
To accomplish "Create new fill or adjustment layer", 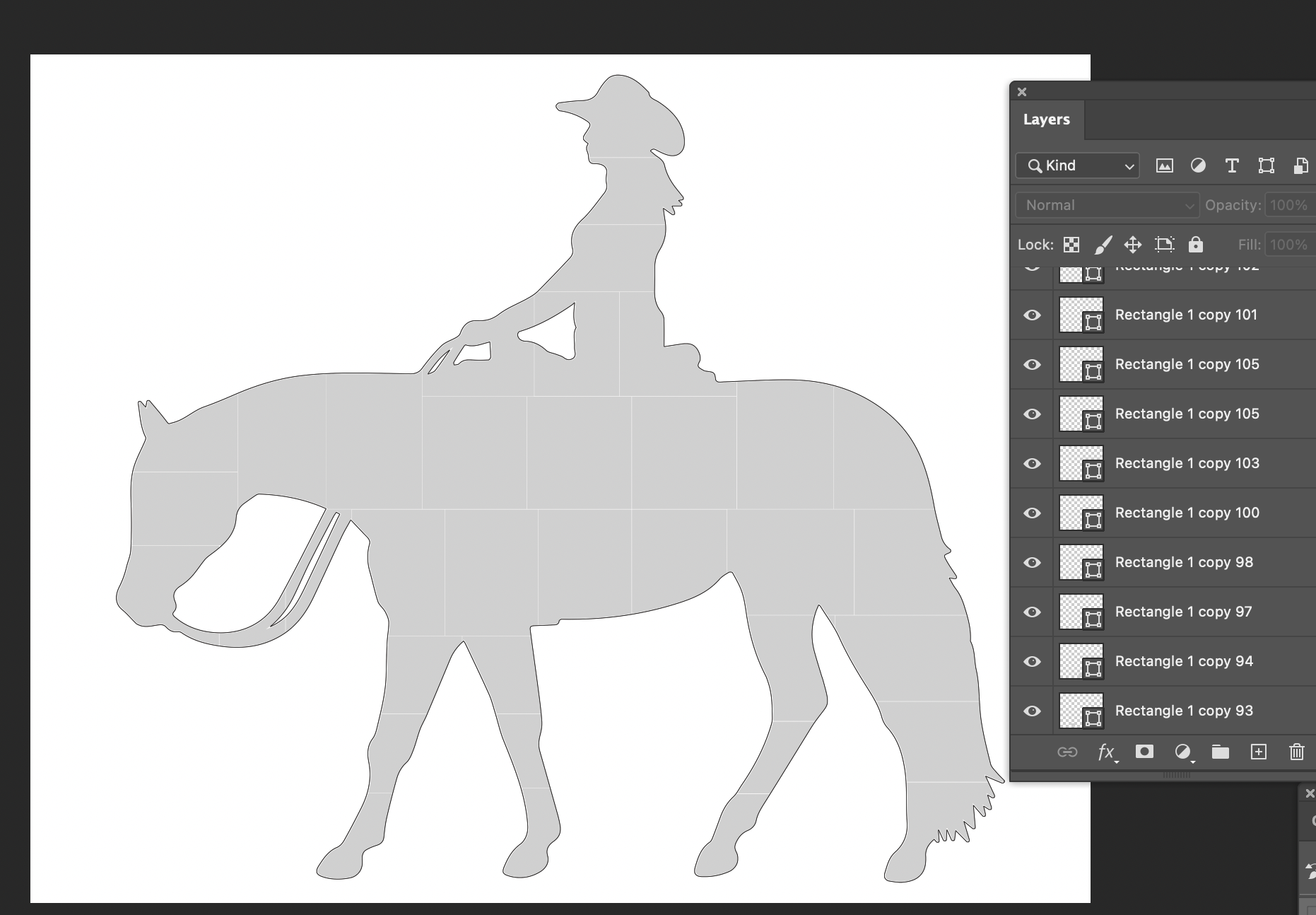I will coord(1183,752).
